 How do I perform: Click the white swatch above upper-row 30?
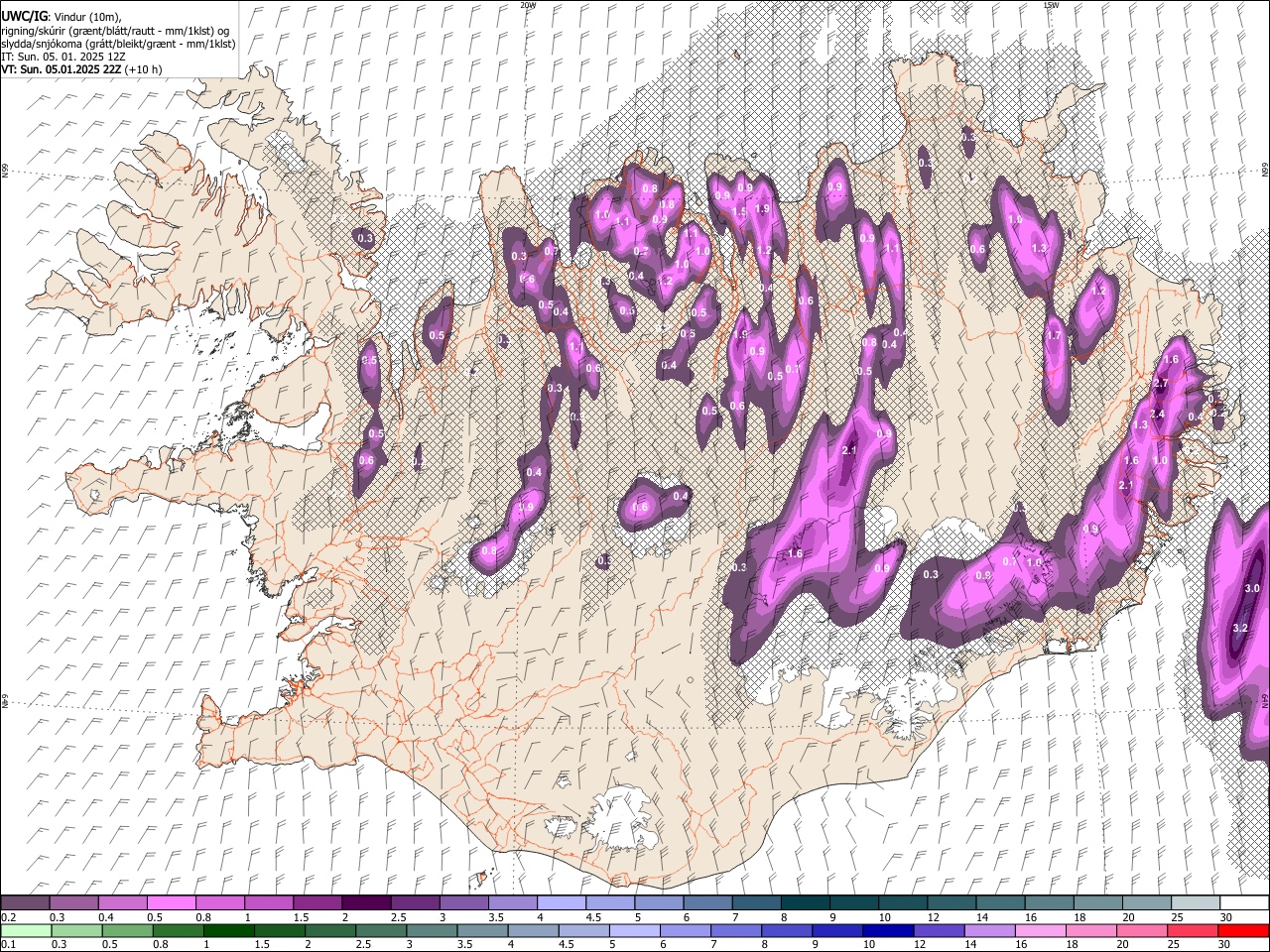point(1244,902)
